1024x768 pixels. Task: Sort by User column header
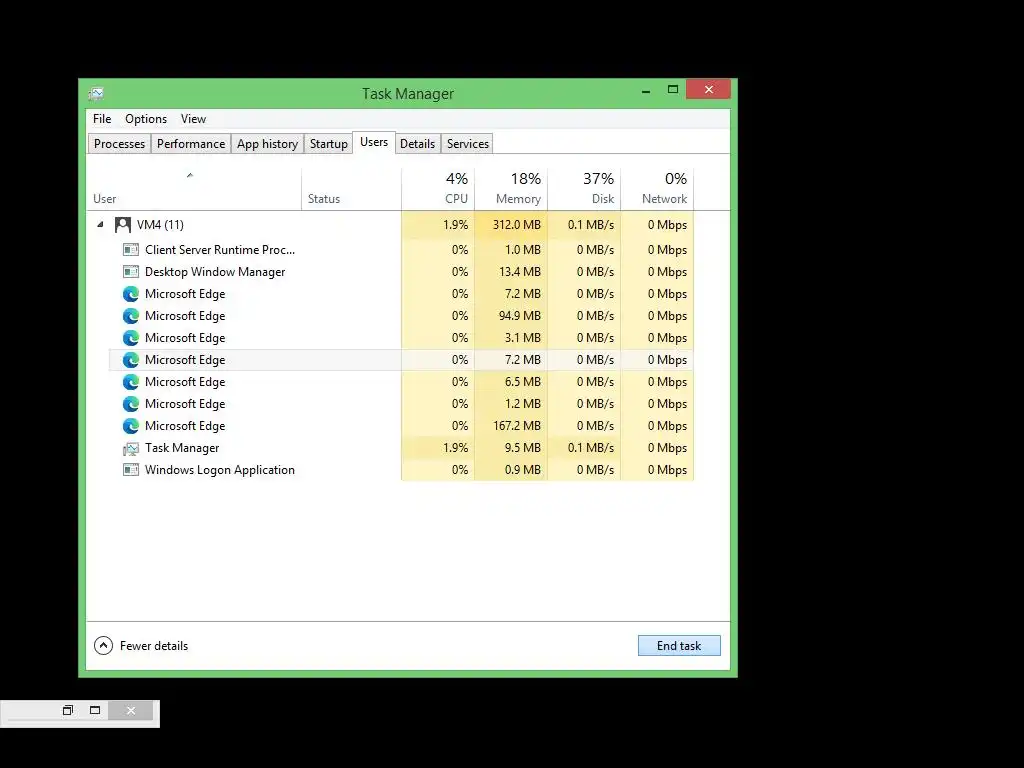pos(193,189)
